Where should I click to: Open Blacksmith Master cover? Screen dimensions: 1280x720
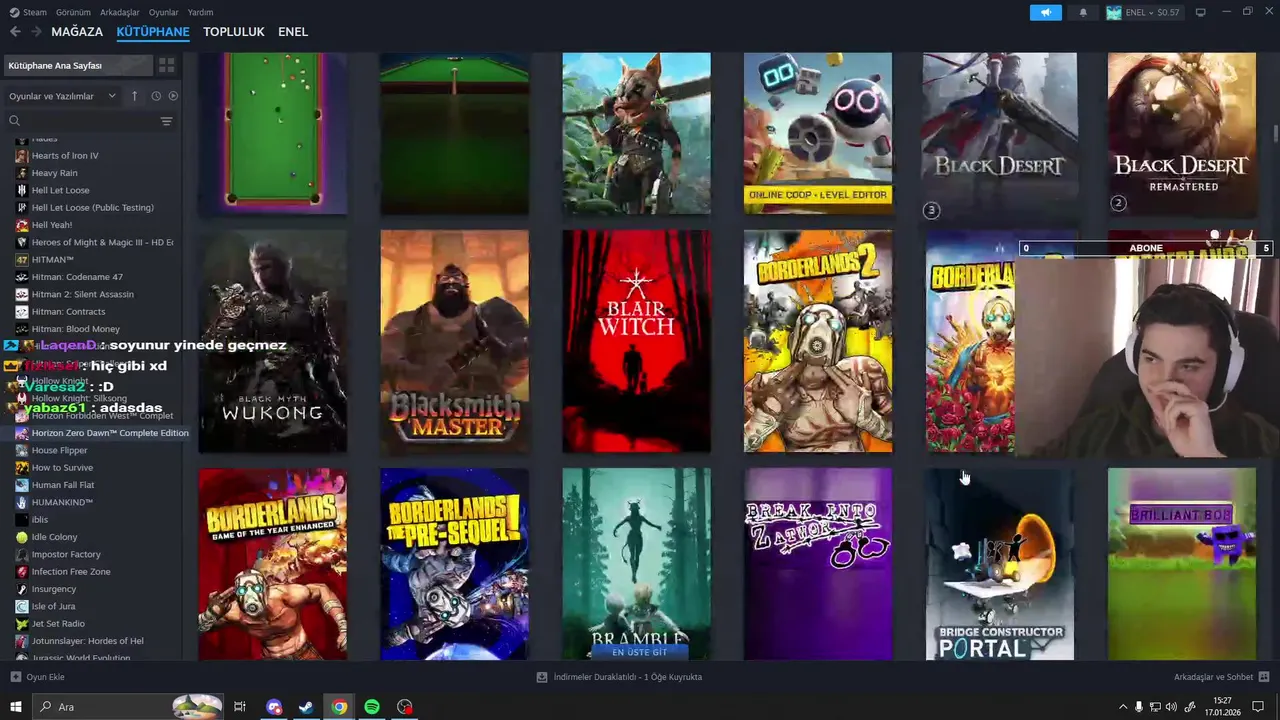pos(454,341)
